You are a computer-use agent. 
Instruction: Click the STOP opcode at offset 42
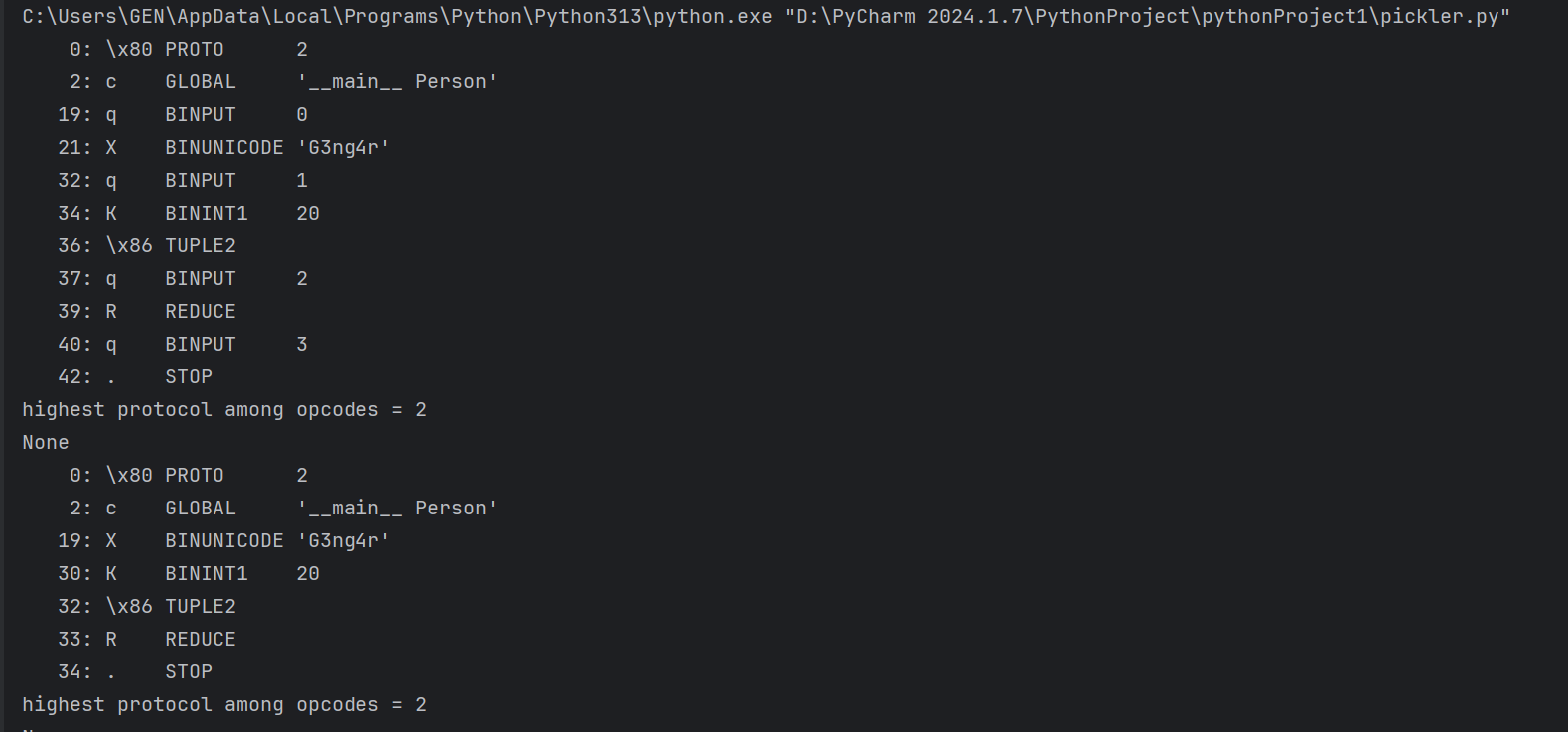click(189, 377)
